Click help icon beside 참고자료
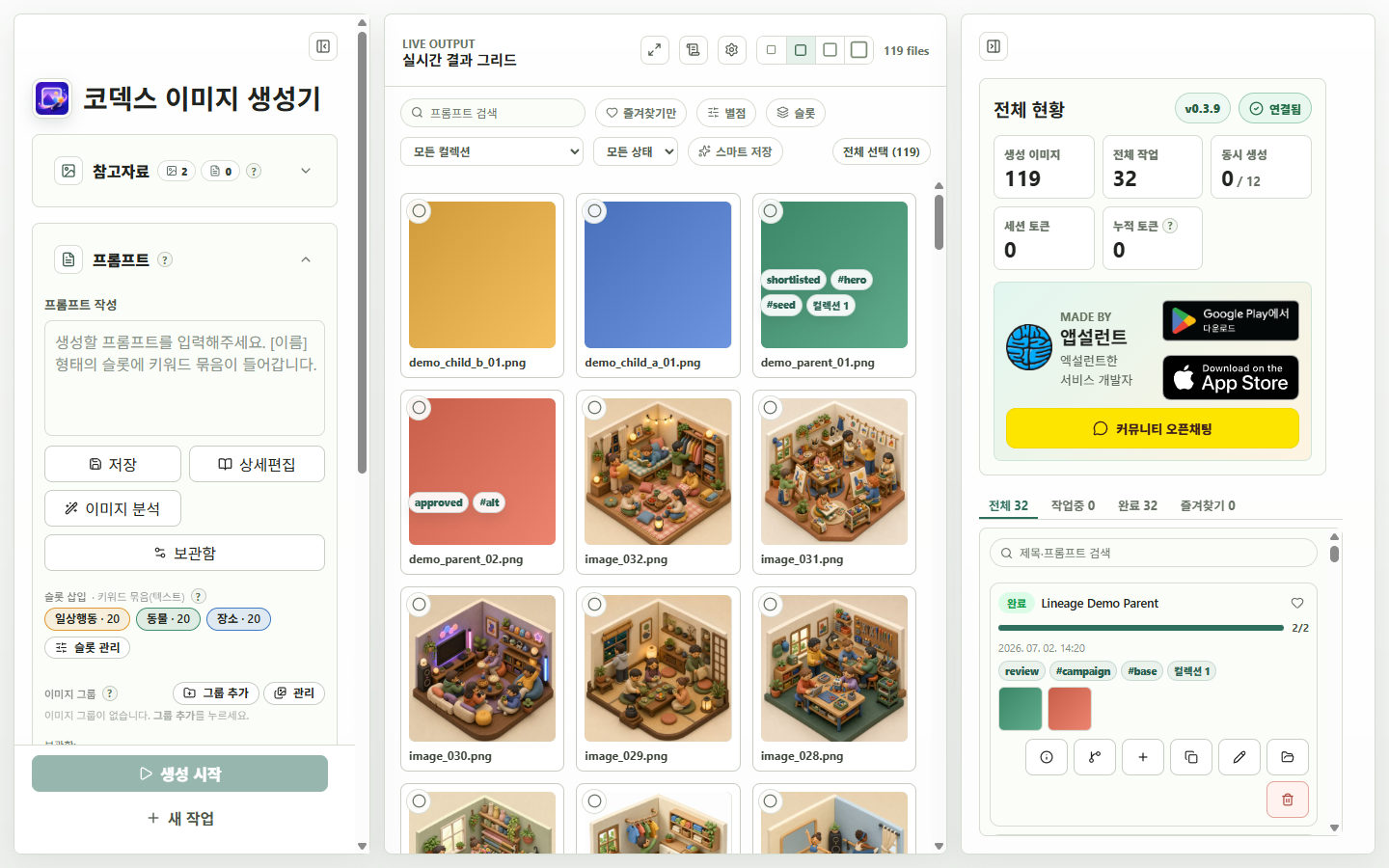1389x868 pixels. 254,171
